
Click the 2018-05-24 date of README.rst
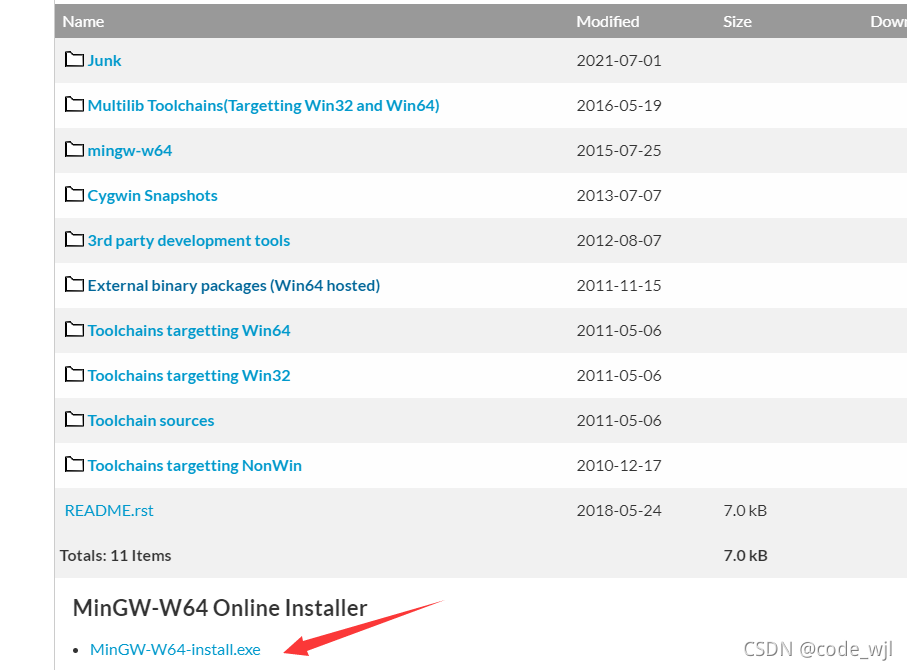tap(618, 511)
